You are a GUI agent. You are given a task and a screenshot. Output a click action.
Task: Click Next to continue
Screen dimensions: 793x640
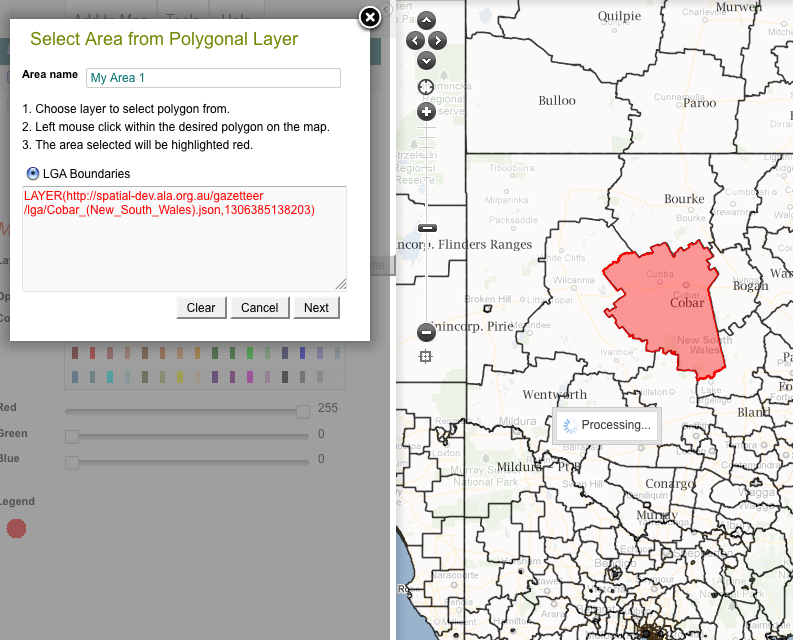click(316, 307)
